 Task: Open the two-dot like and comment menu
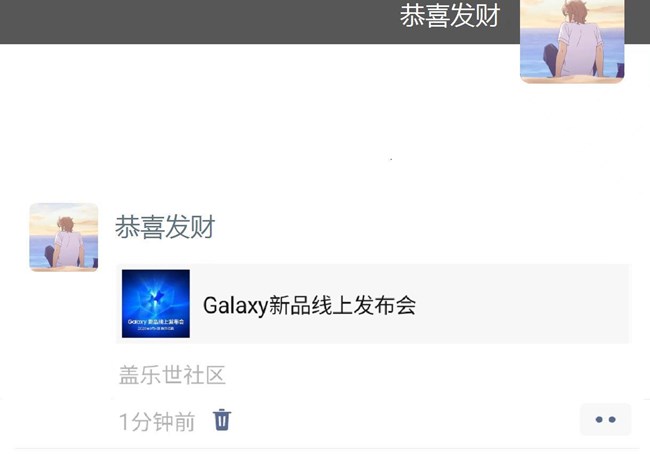[x=605, y=419]
